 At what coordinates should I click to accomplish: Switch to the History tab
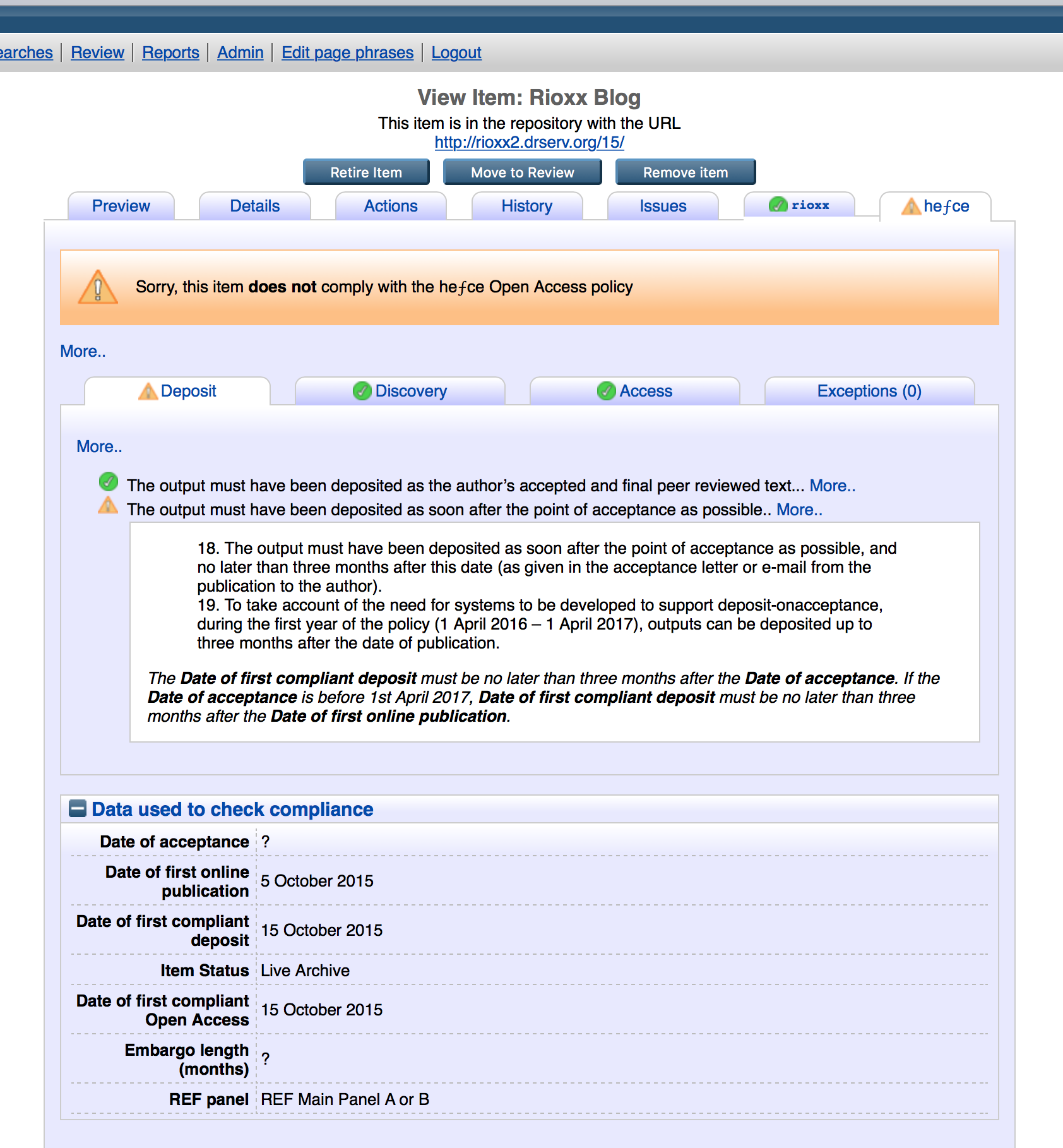(x=526, y=206)
